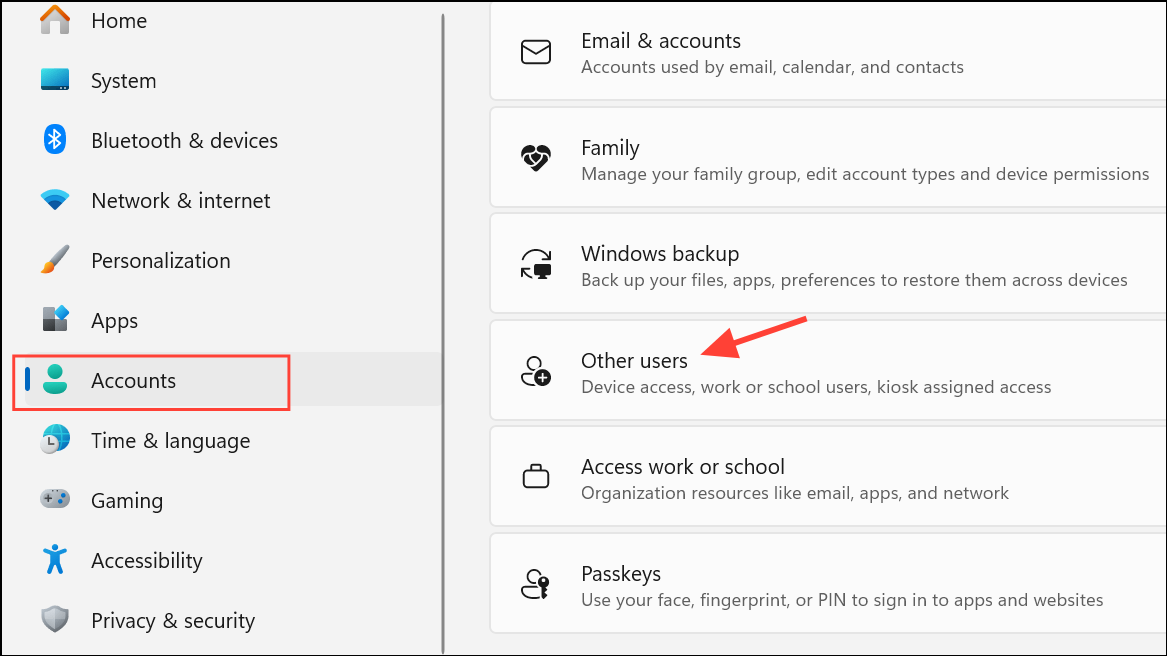Click the Bluetooth icon in the sidebar
The width and height of the screenshot is (1167, 656).
55,140
